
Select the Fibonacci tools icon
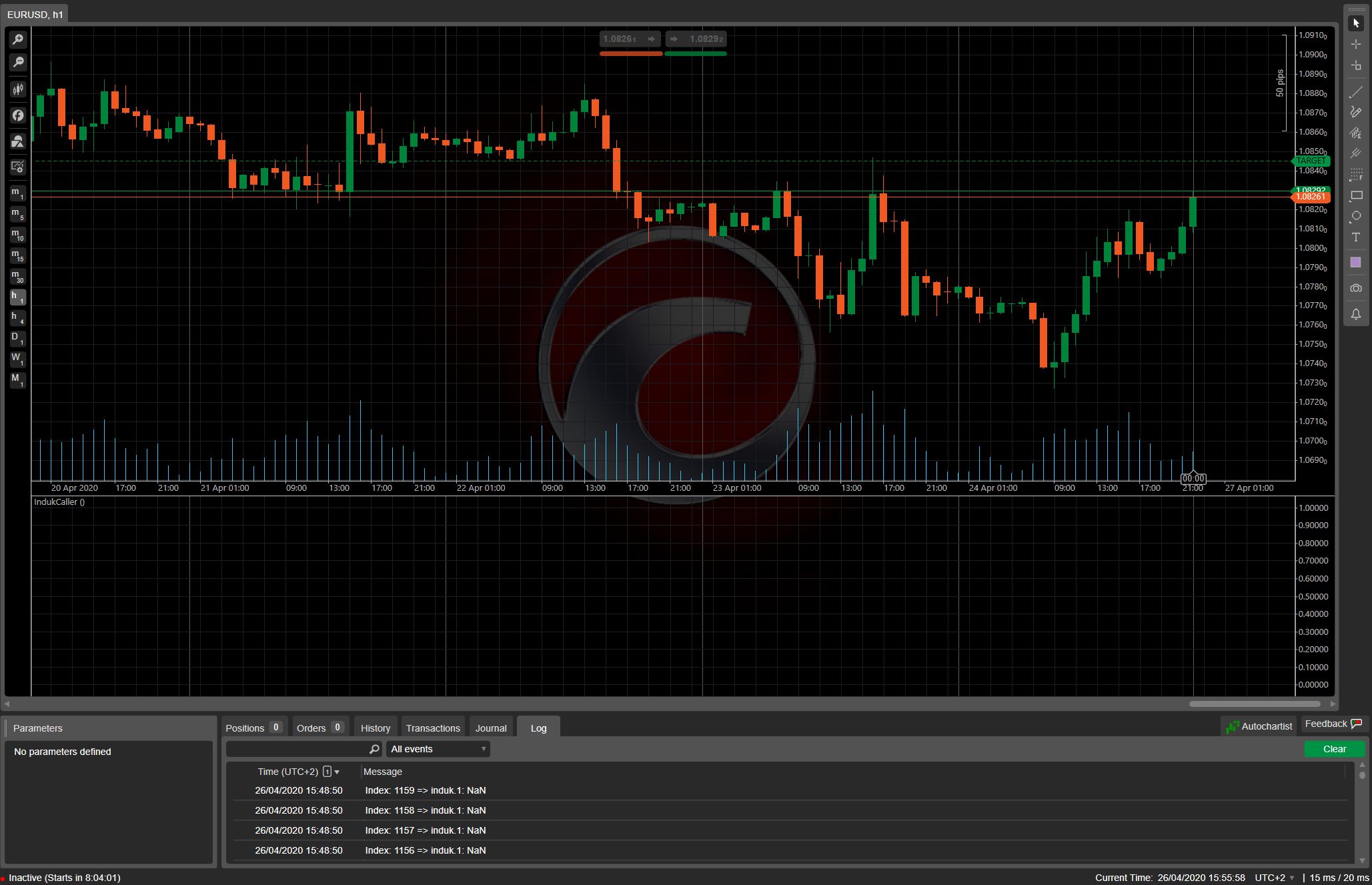point(1356,175)
